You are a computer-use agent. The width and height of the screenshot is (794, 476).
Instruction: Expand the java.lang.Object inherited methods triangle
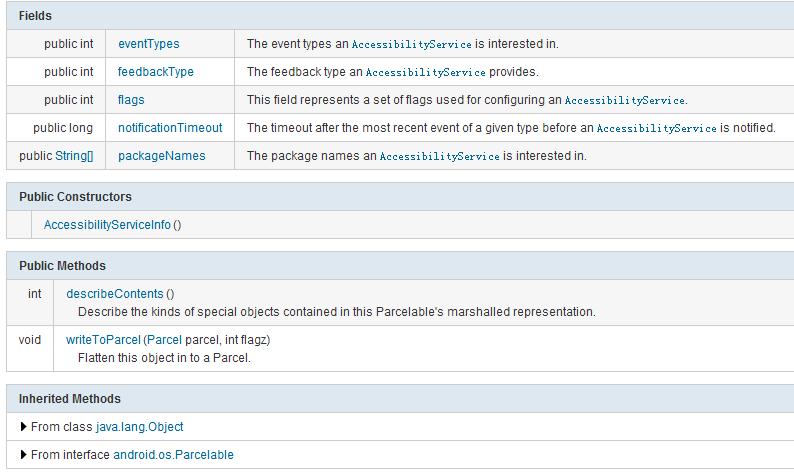pyautogui.click(x=24, y=427)
